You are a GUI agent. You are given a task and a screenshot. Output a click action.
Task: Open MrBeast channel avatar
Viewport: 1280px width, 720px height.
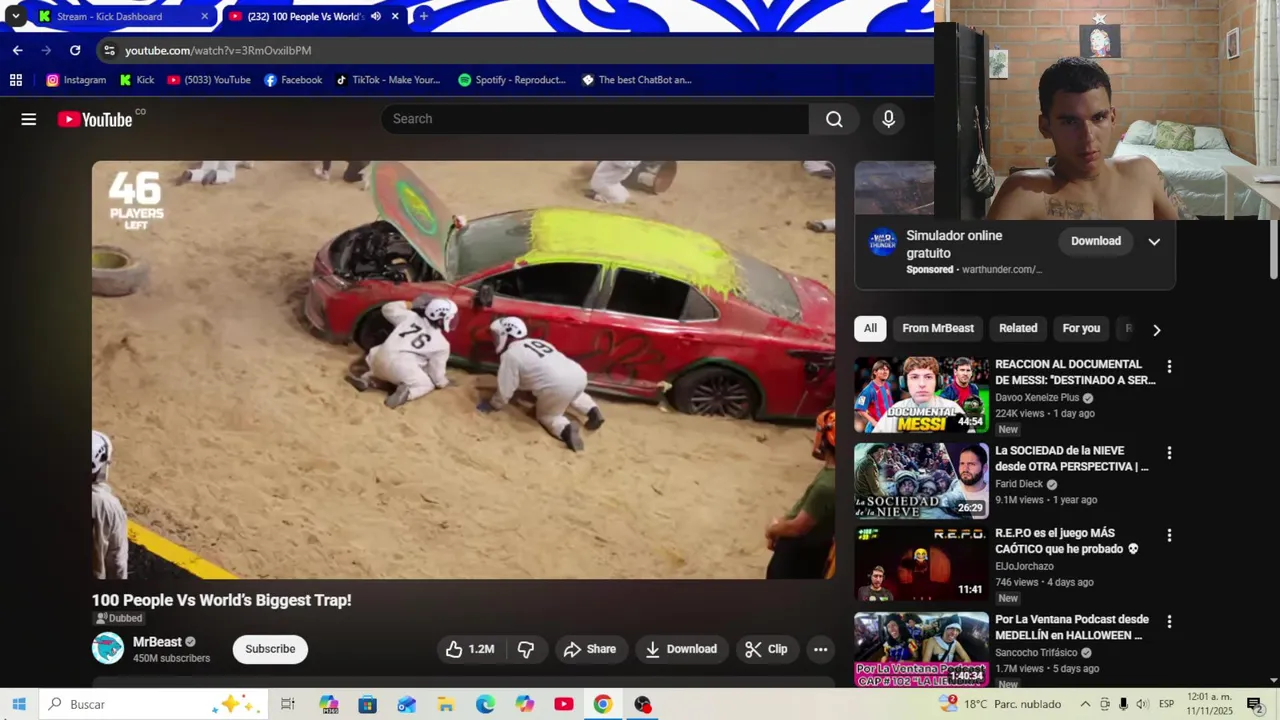coord(108,648)
